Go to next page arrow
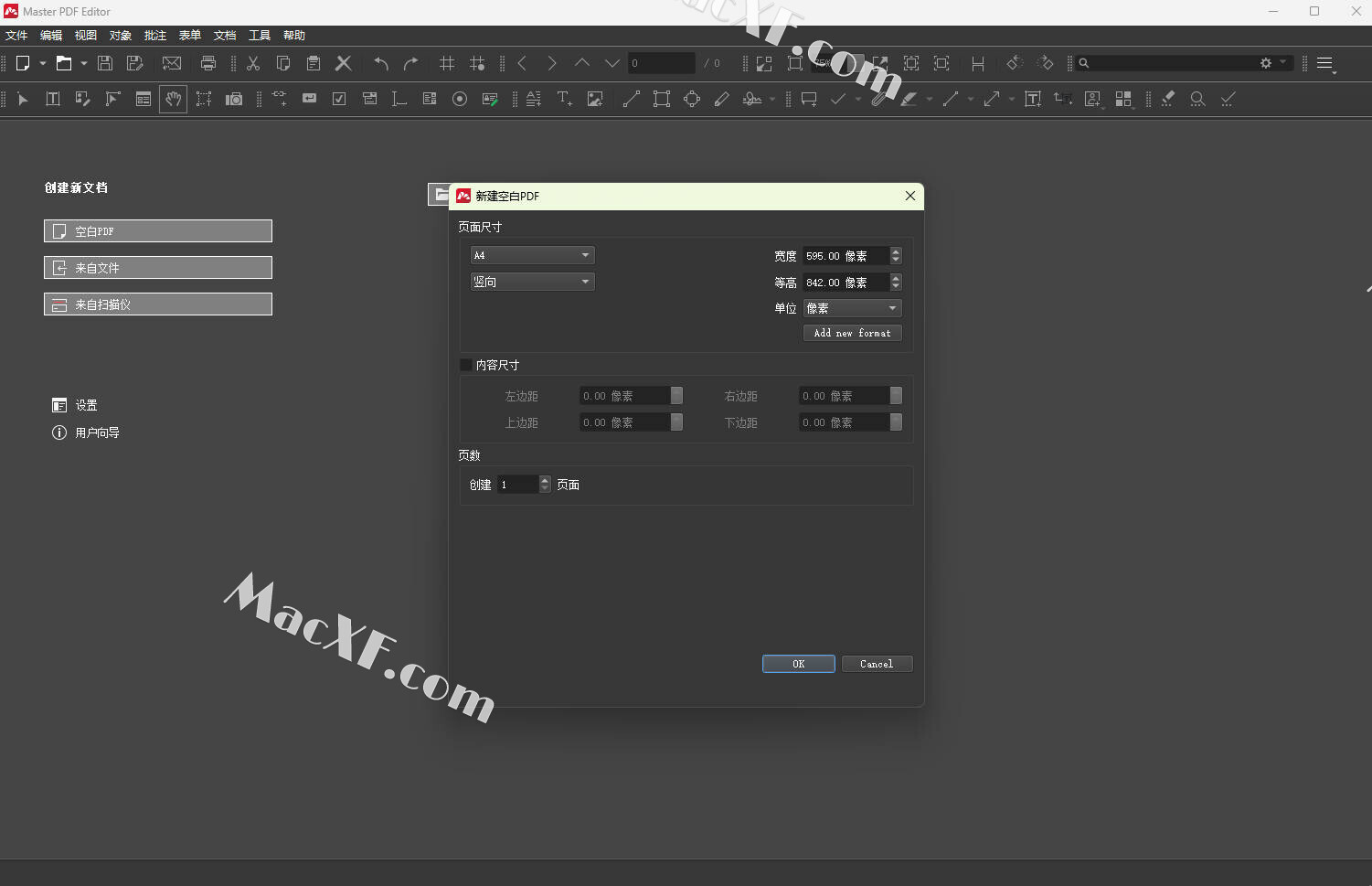This screenshot has width=1372, height=886. 552,63
